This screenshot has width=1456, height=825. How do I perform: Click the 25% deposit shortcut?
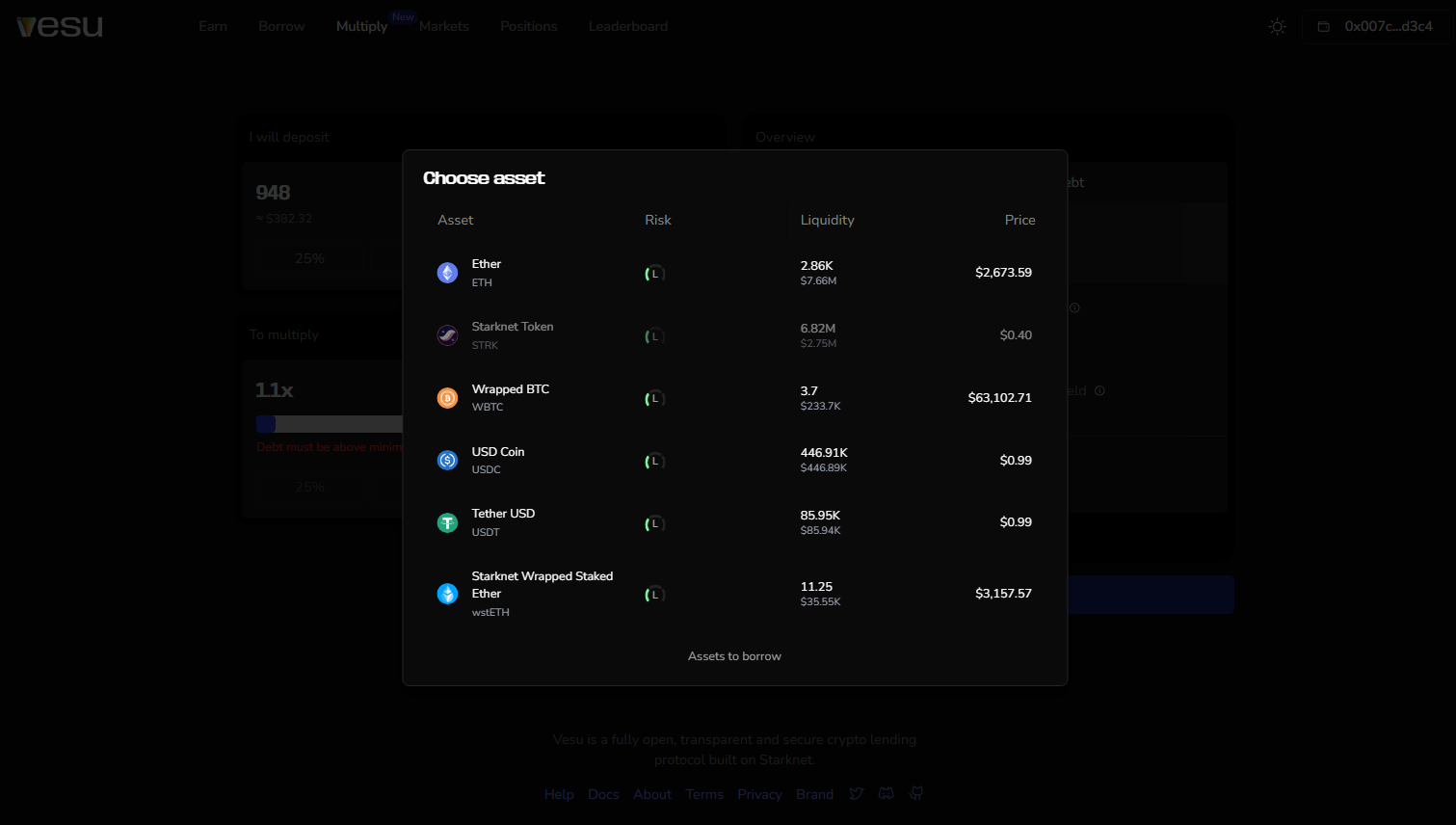[x=309, y=258]
